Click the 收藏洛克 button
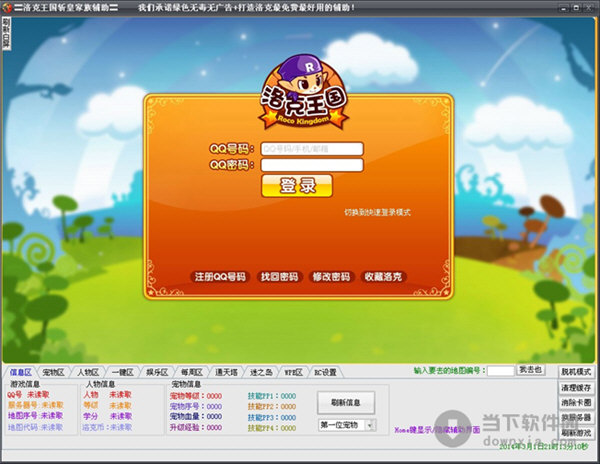The height and width of the screenshot is (464, 600). click(x=383, y=277)
